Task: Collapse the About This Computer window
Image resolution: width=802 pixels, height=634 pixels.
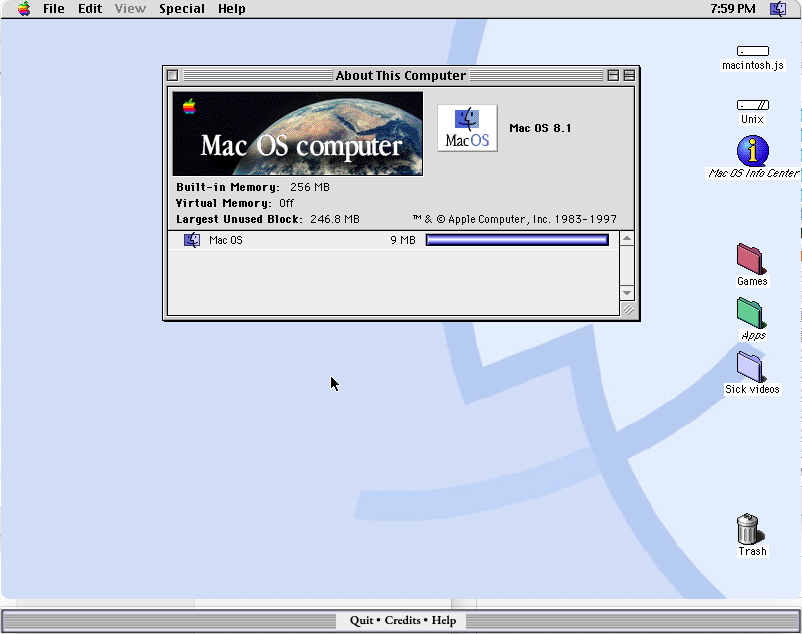Action: [x=628, y=75]
